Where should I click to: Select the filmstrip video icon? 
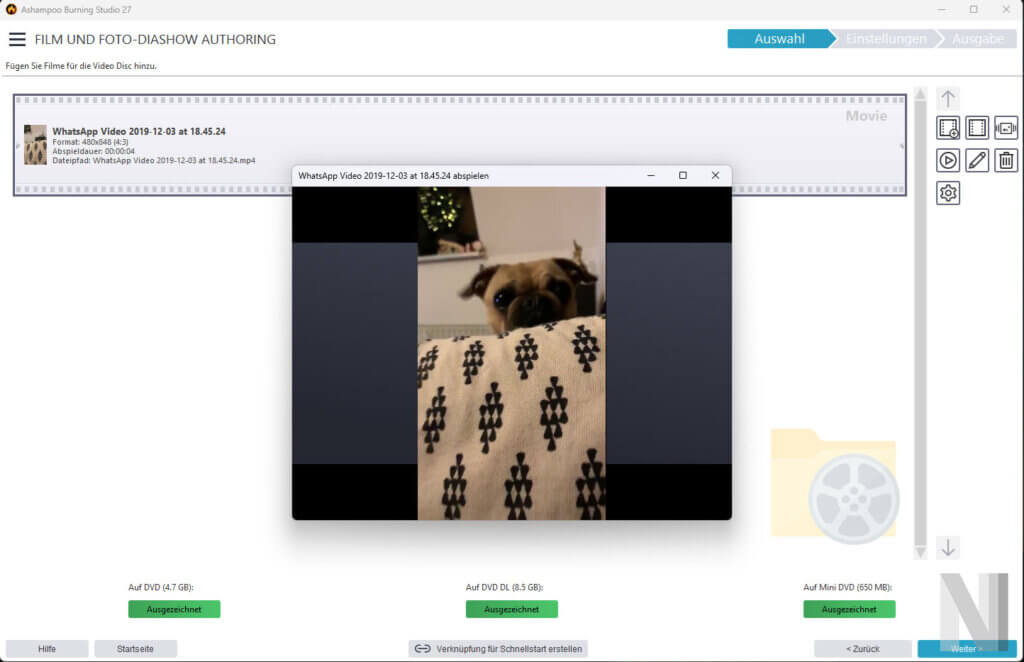click(x=976, y=127)
